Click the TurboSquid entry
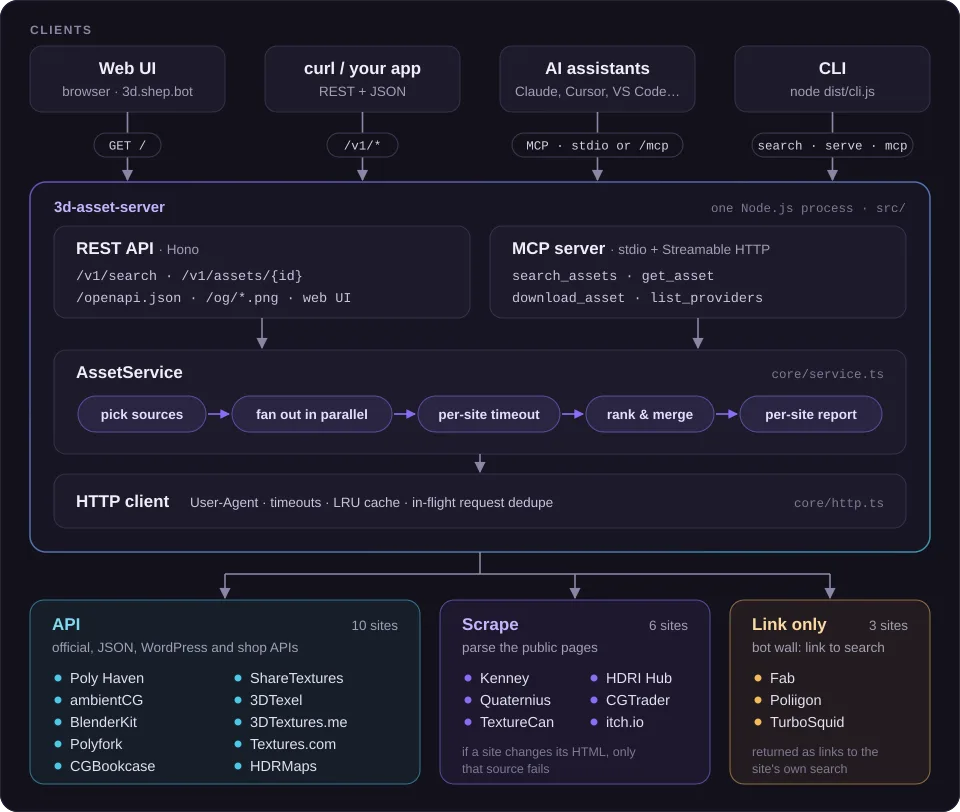 click(807, 722)
